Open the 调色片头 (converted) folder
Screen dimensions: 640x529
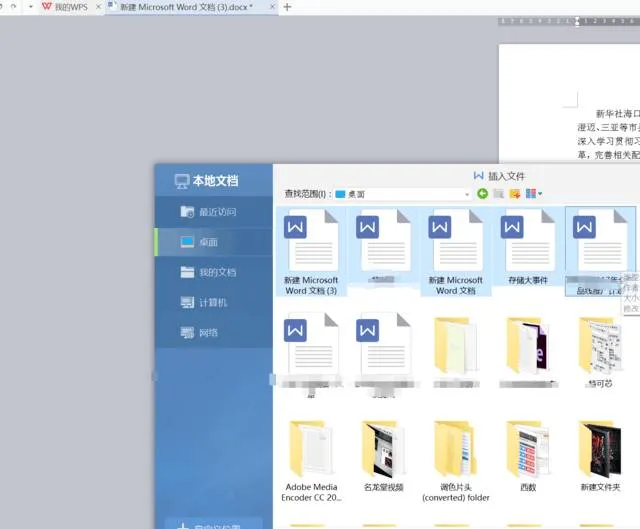point(456,460)
